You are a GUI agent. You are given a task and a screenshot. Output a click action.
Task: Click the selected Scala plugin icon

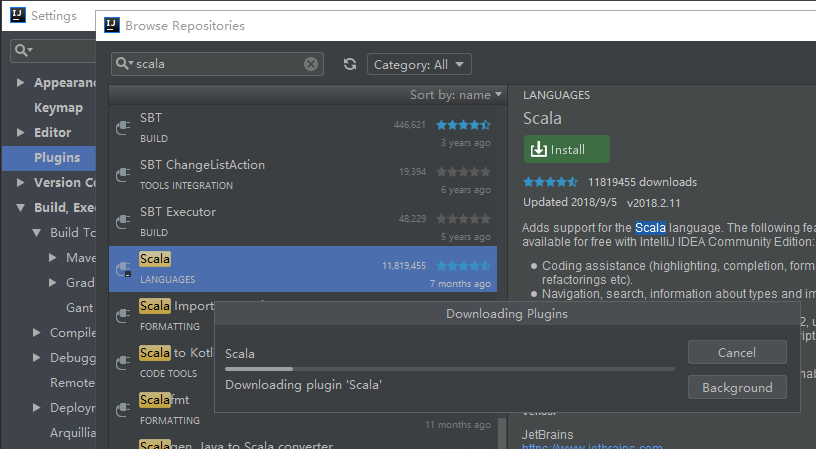[x=123, y=269]
